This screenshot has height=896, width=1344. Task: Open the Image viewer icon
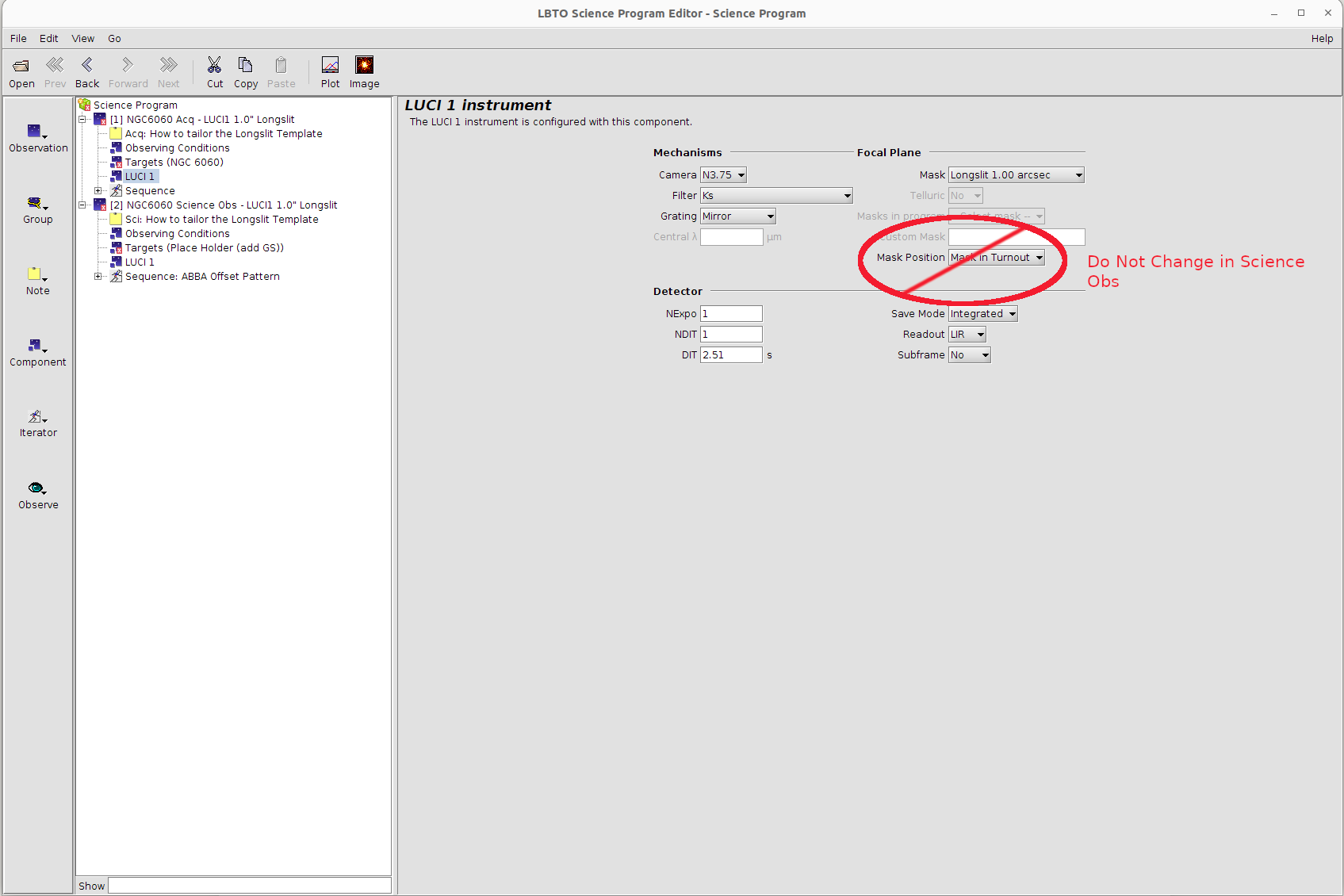[x=364, y=66]
